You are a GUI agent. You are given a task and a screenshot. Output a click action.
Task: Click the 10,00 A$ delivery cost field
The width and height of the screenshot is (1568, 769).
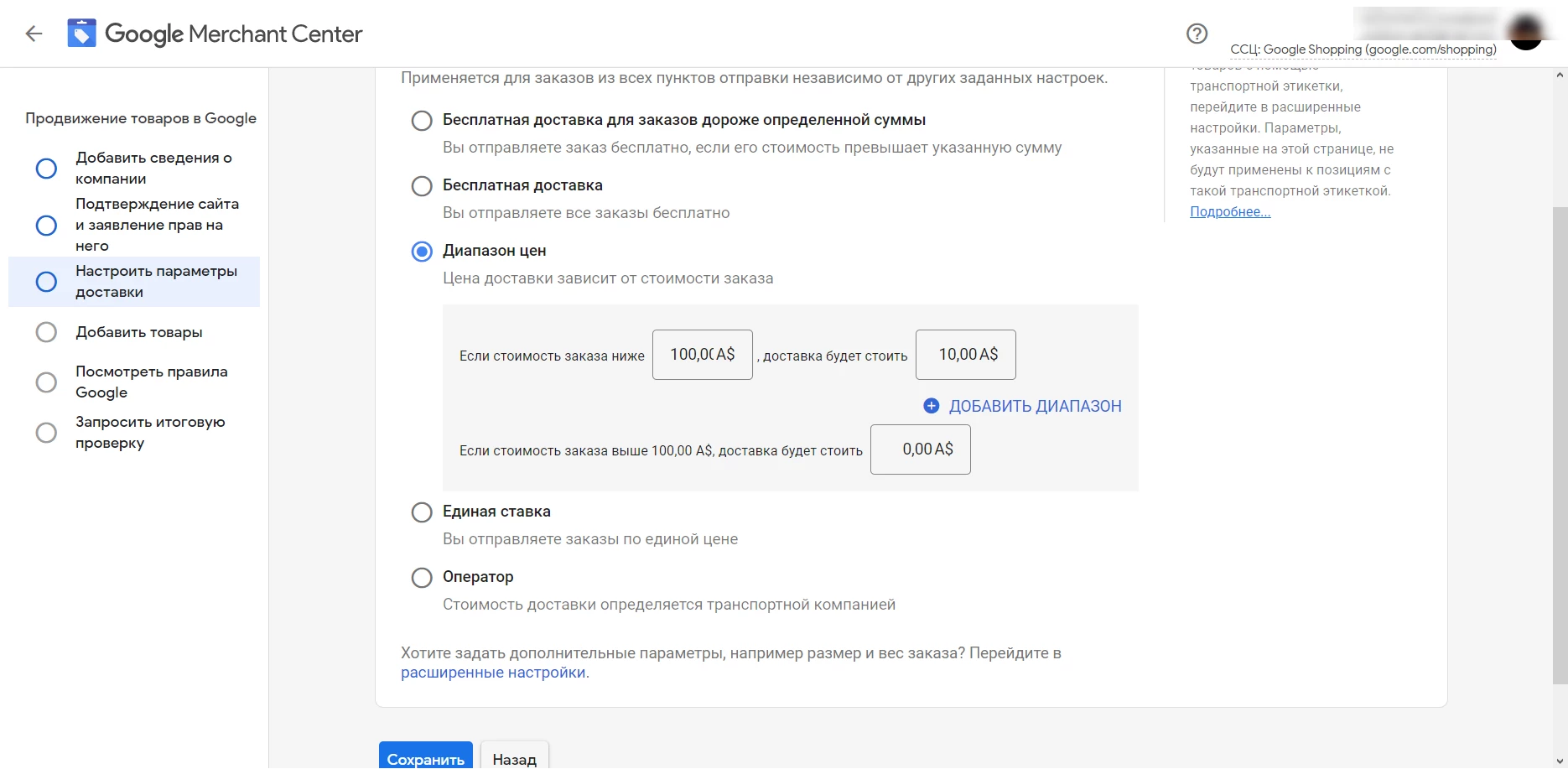(966, 355)
